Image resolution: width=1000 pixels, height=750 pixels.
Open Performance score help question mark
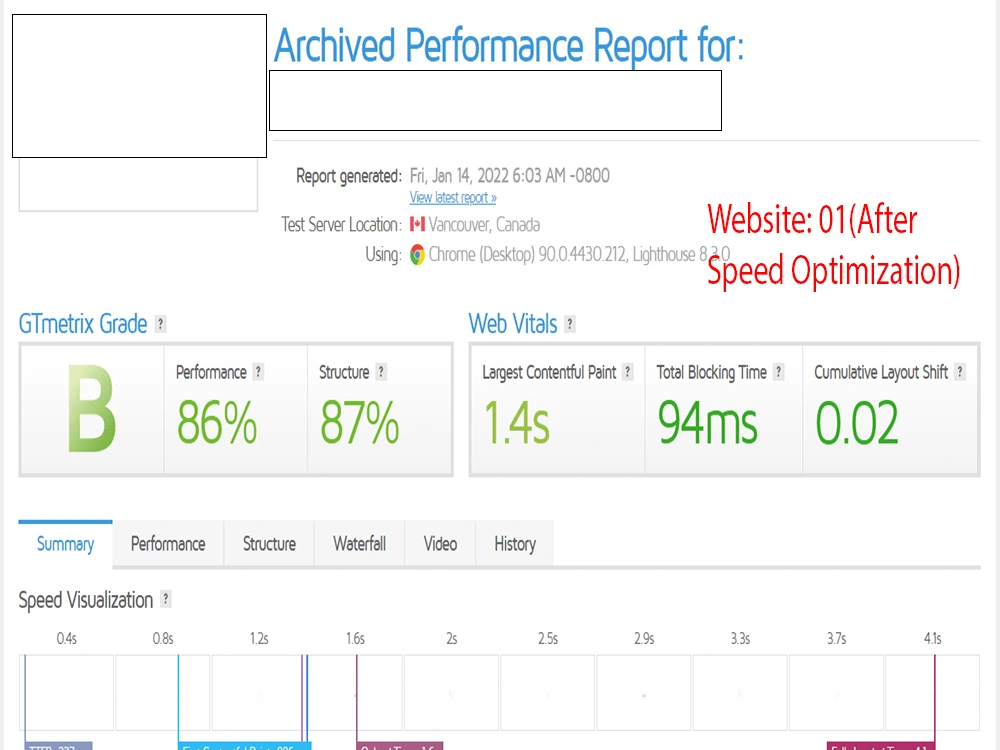pyautogui.click(x=258, y=372)
